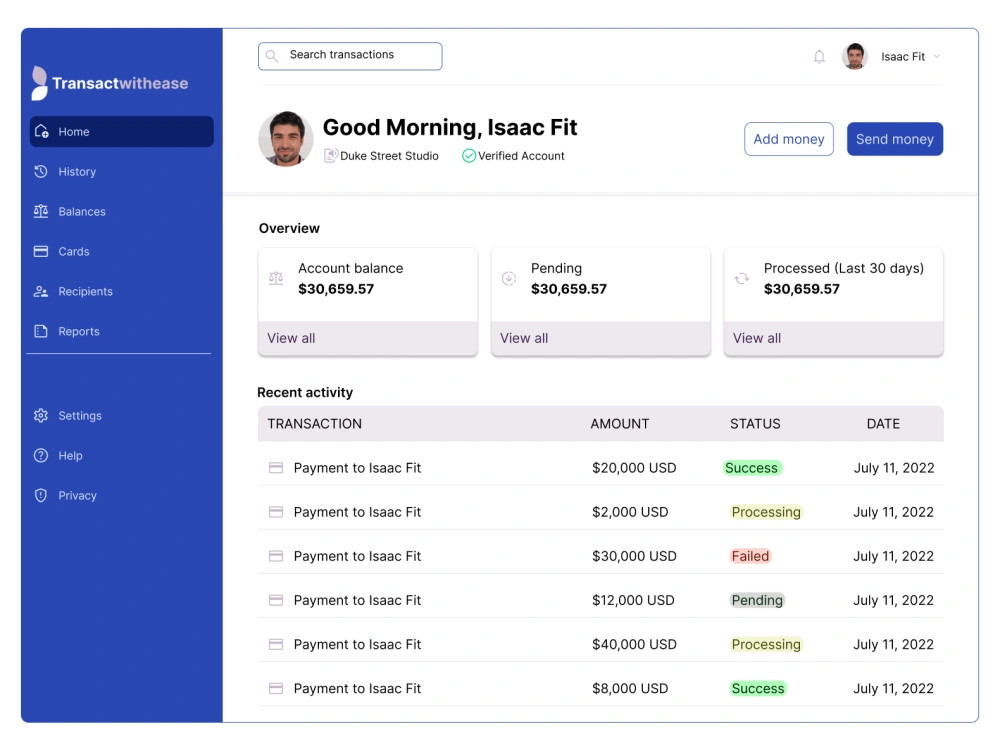Click the search magnifier icon
The width and height of the screenshot is (1000, 750).
click(272, 56)
